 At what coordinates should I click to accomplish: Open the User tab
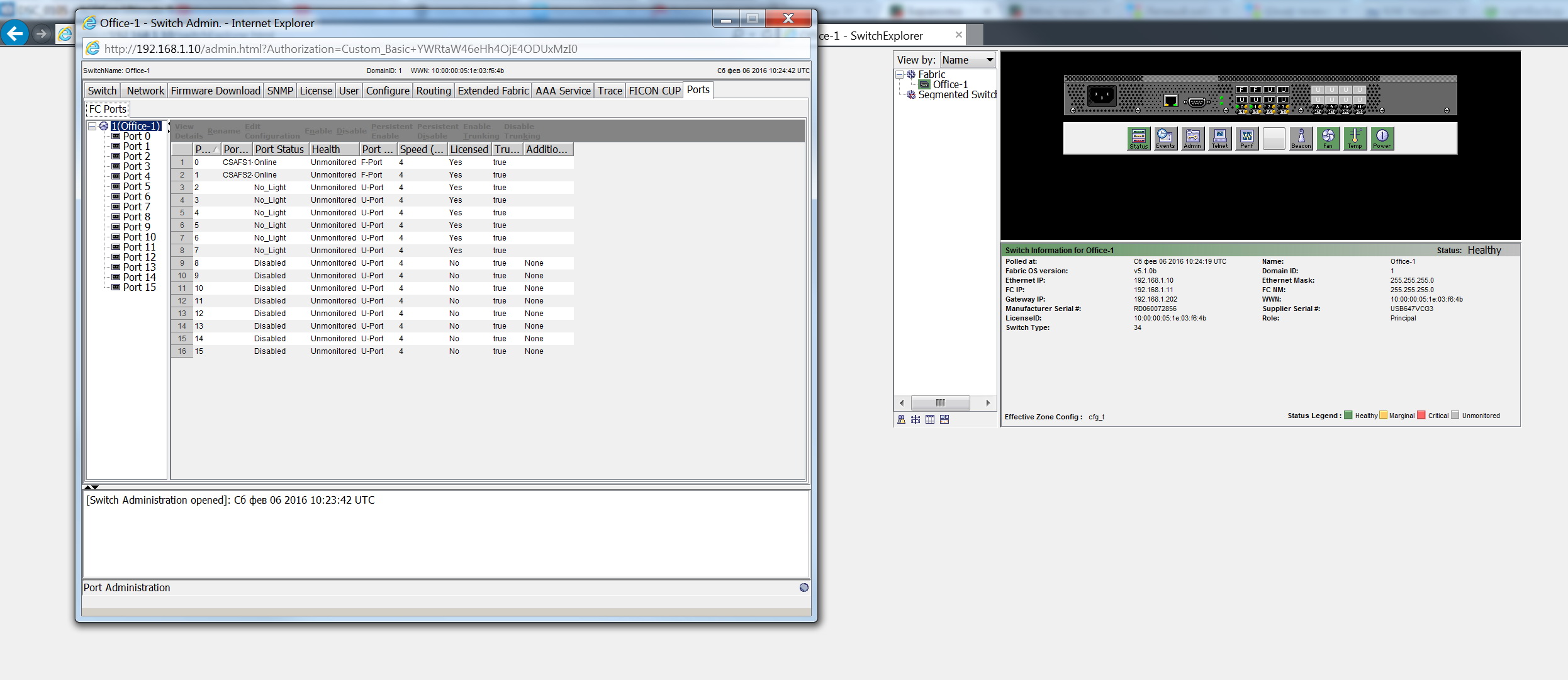tap(349, 91)
